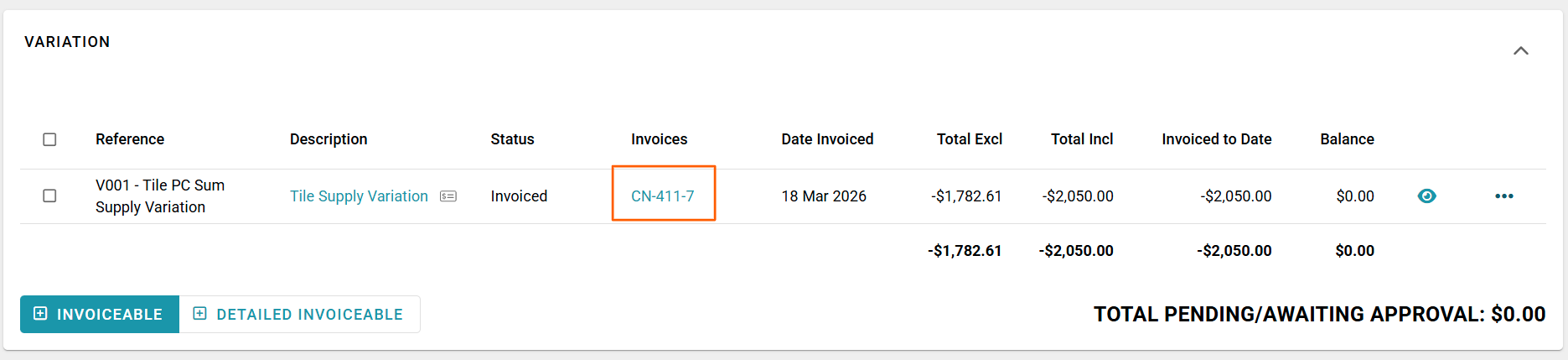This screenshot has width=1568, height=360.
Task: Open invoice link CN-411-7
Action: (x=662, y=196)
